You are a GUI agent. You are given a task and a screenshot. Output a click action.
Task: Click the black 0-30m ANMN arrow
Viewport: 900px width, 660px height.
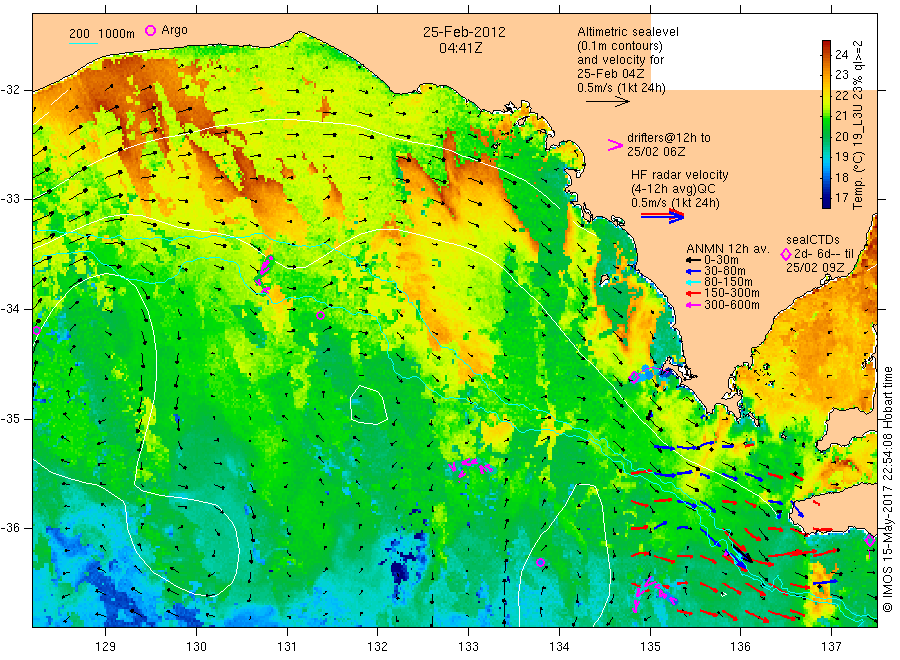[693, 260]
